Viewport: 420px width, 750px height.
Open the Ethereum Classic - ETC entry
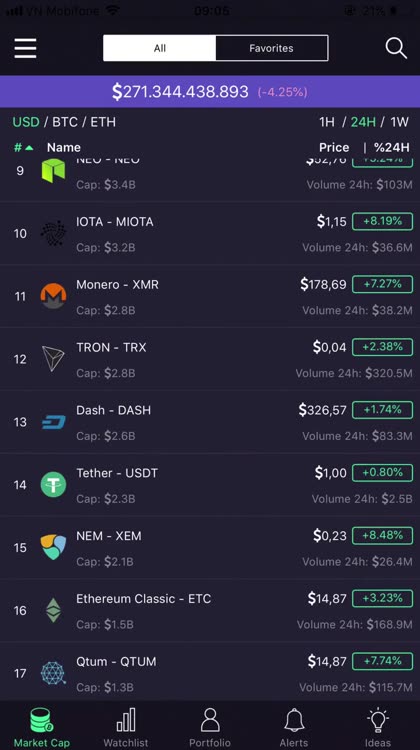(x=210, y=610)
